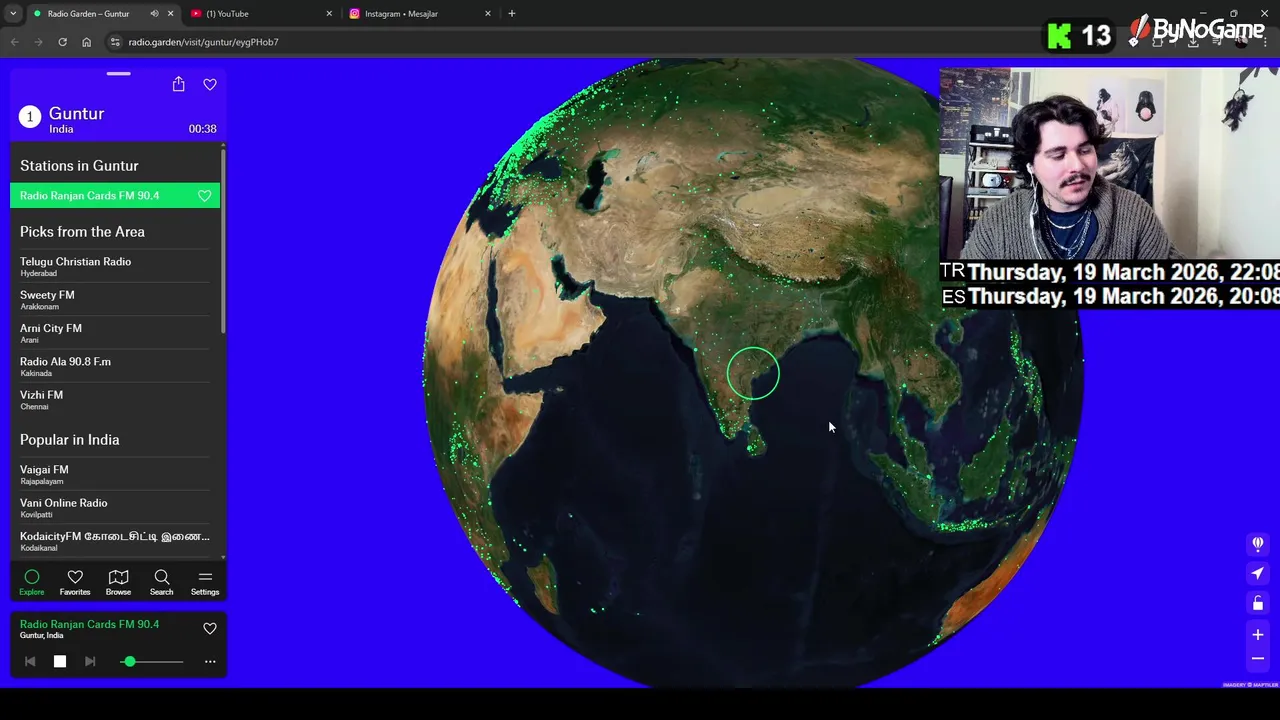Open the Settings tab
The image size is (1280, 720).
click(205, 582)
